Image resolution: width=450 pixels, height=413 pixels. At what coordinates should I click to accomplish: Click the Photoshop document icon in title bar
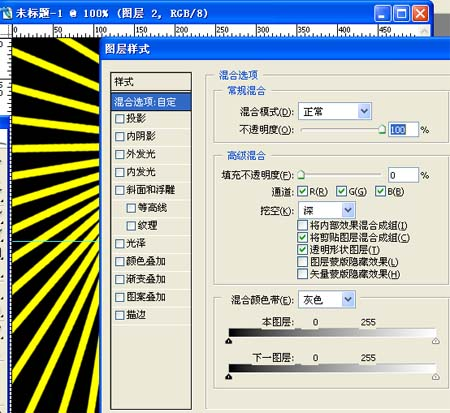[x=6, y=13]
